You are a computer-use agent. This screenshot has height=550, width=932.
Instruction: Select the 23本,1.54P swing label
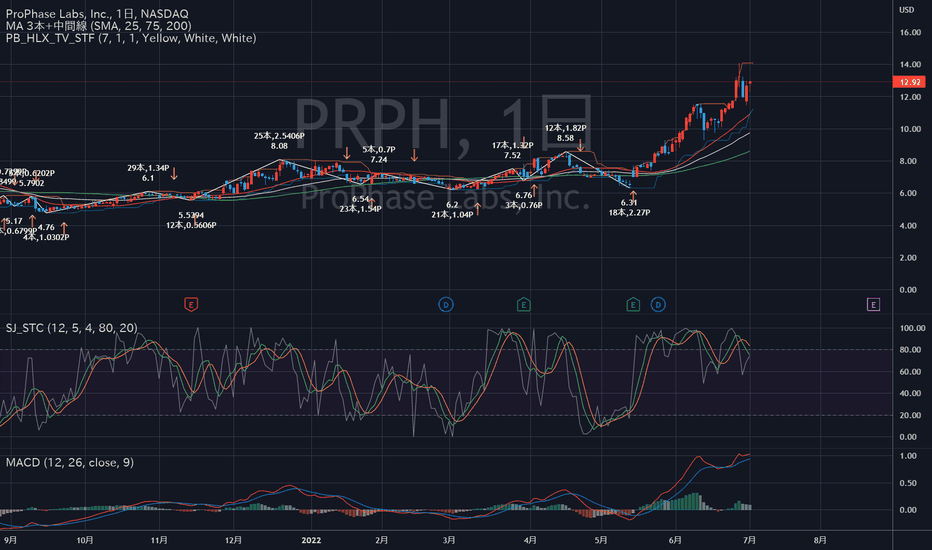(x=360, y=209)
